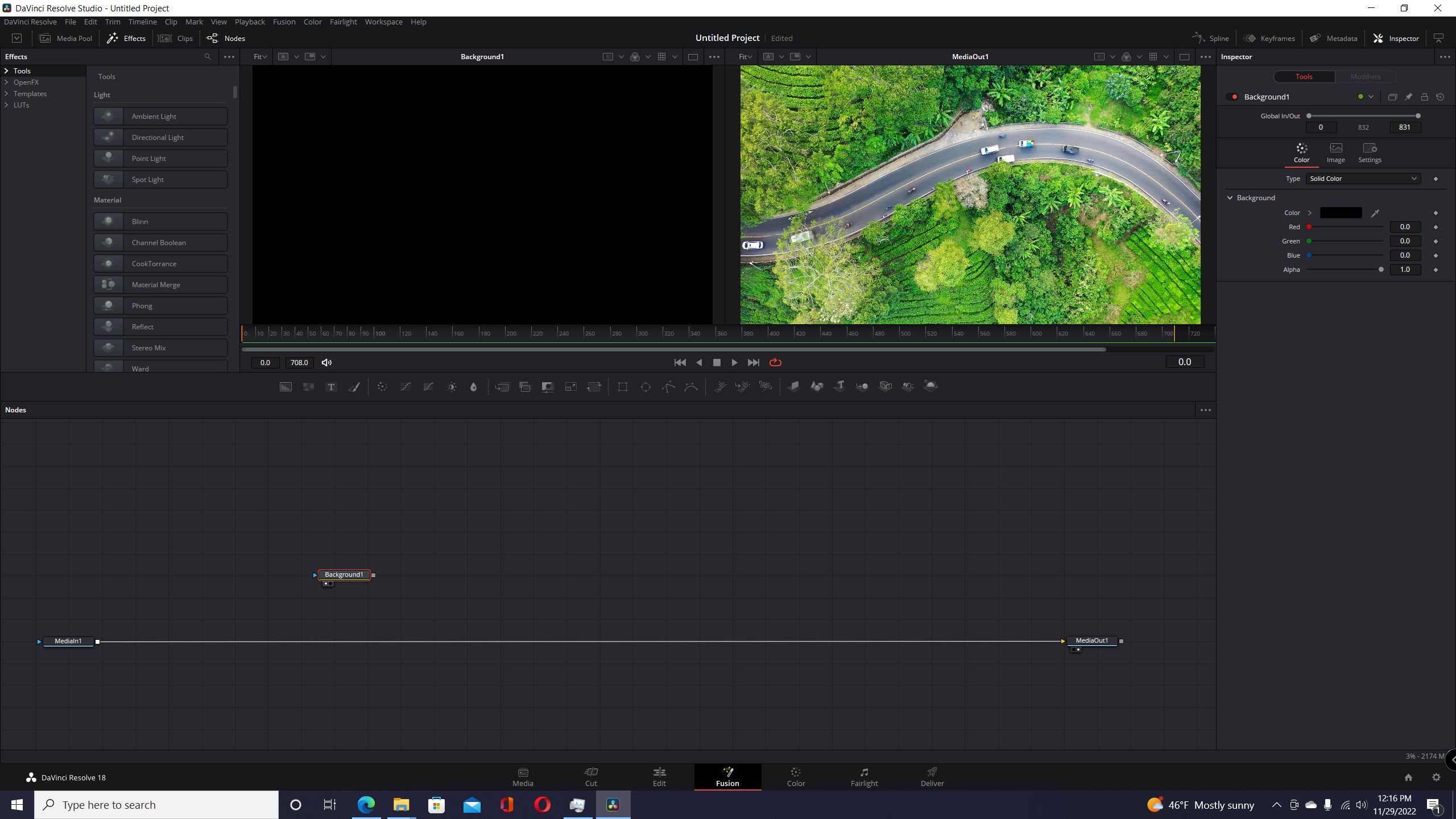
Task: Toggle keyframe for the Type parameter
Action: coord(1436,179)
